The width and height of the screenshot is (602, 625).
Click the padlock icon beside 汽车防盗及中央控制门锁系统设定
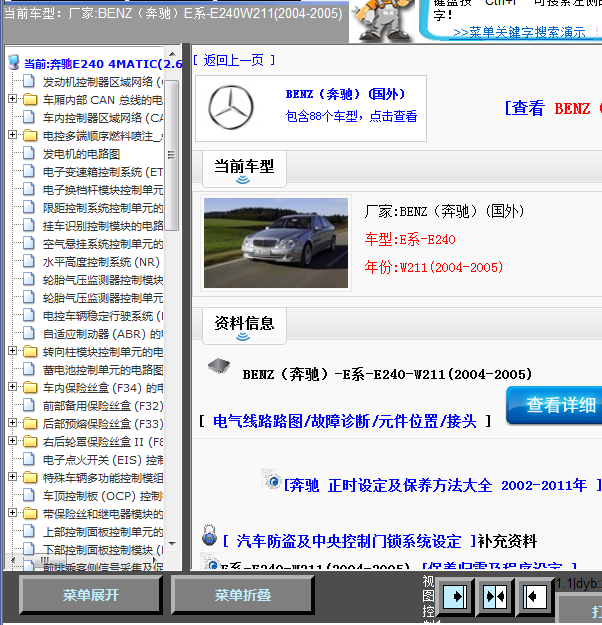(x=209, y=535)
